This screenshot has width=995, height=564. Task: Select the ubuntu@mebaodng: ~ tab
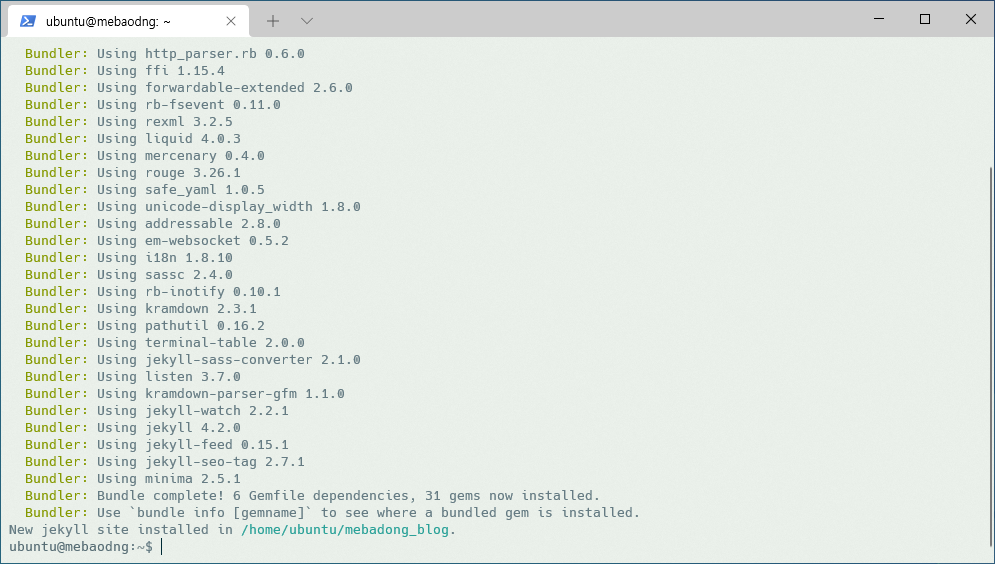[128, 21]
